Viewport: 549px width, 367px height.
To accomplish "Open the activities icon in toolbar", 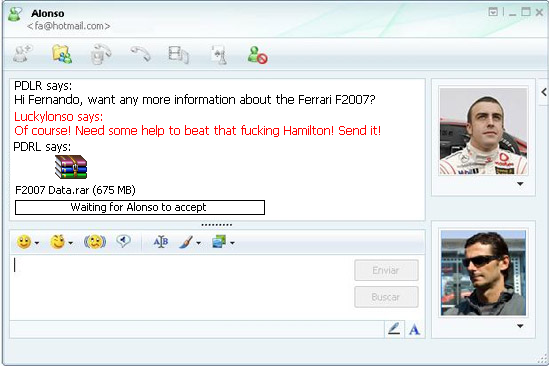I will 179,55.
